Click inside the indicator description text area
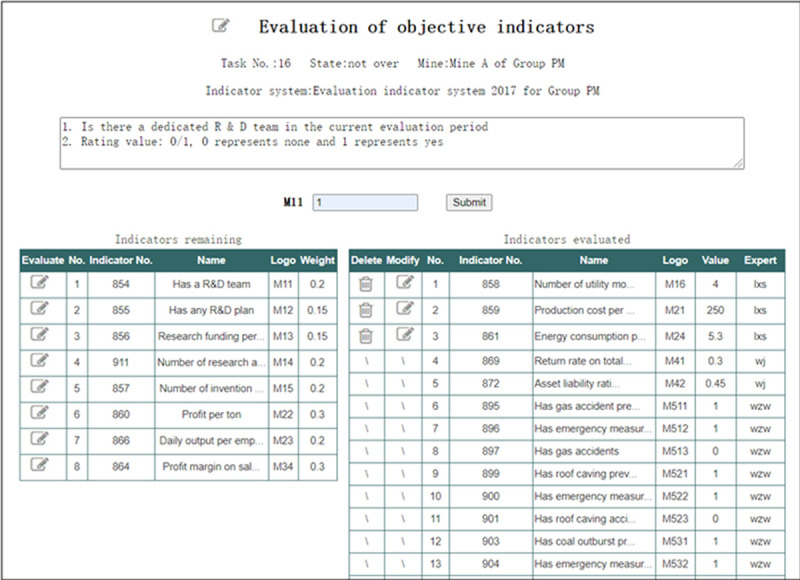Screen dimensions: 800x580 400,143
